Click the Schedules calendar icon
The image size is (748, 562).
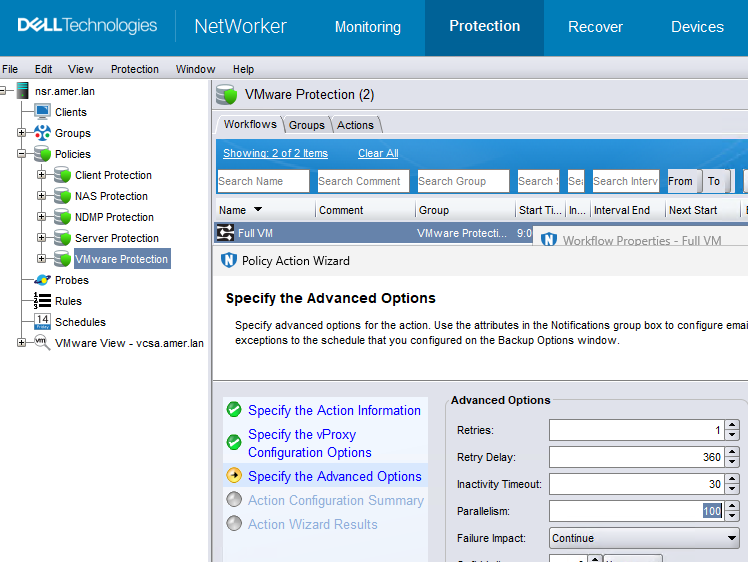click(42, 322)
